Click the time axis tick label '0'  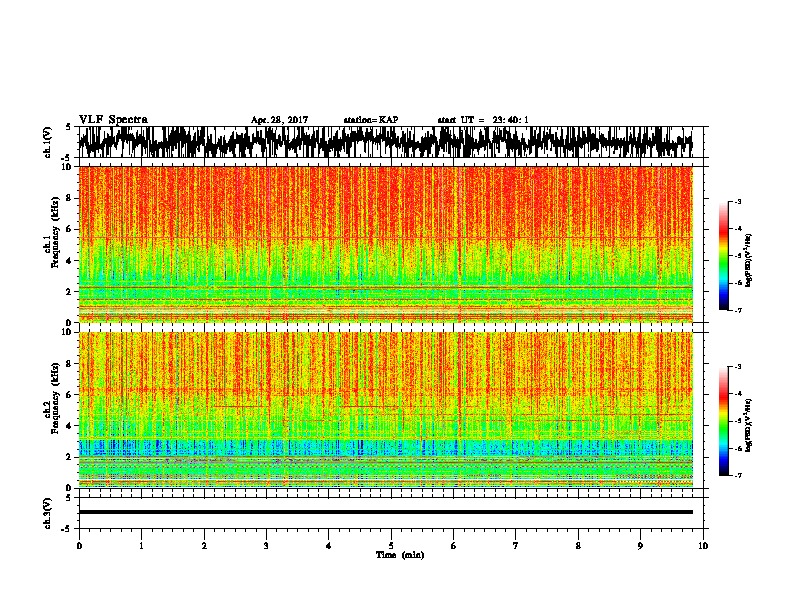pyautogui.click(x=79, y=546)
